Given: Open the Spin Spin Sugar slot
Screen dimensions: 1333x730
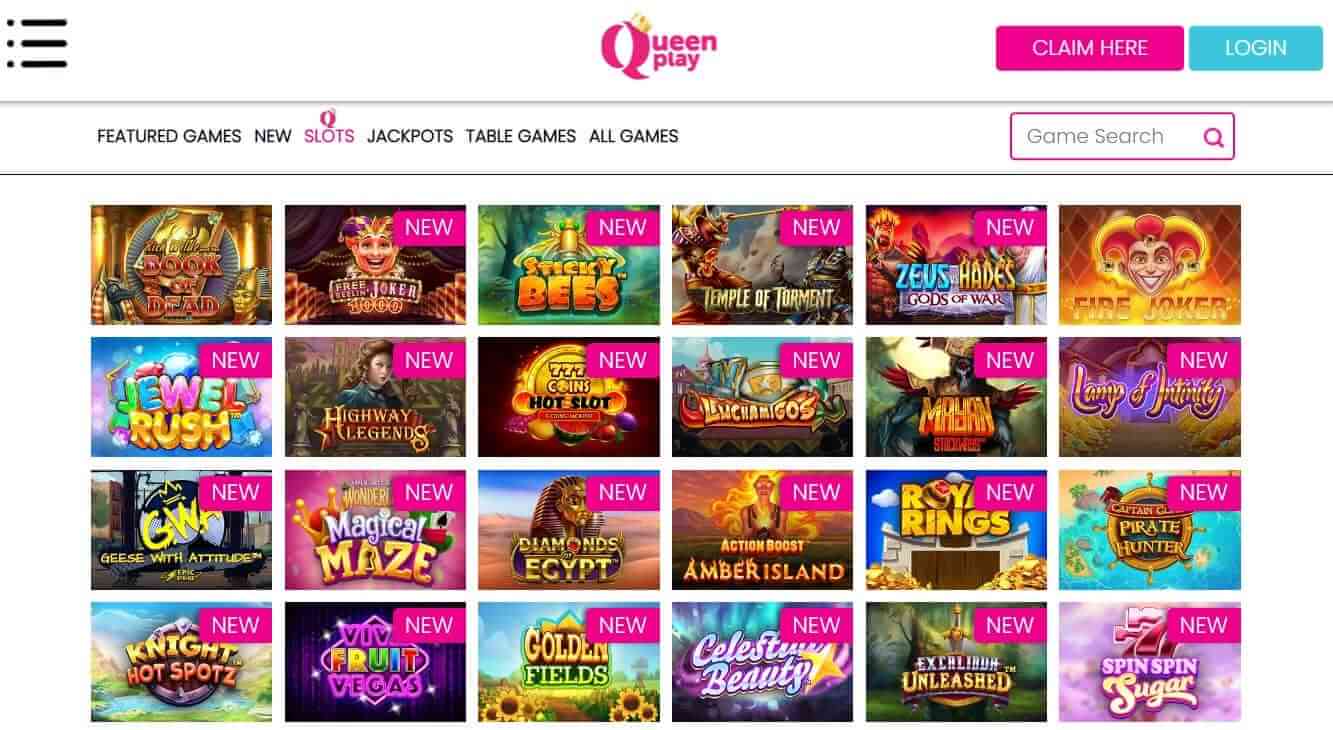Looking at the screenshot, I should 1149,662.
